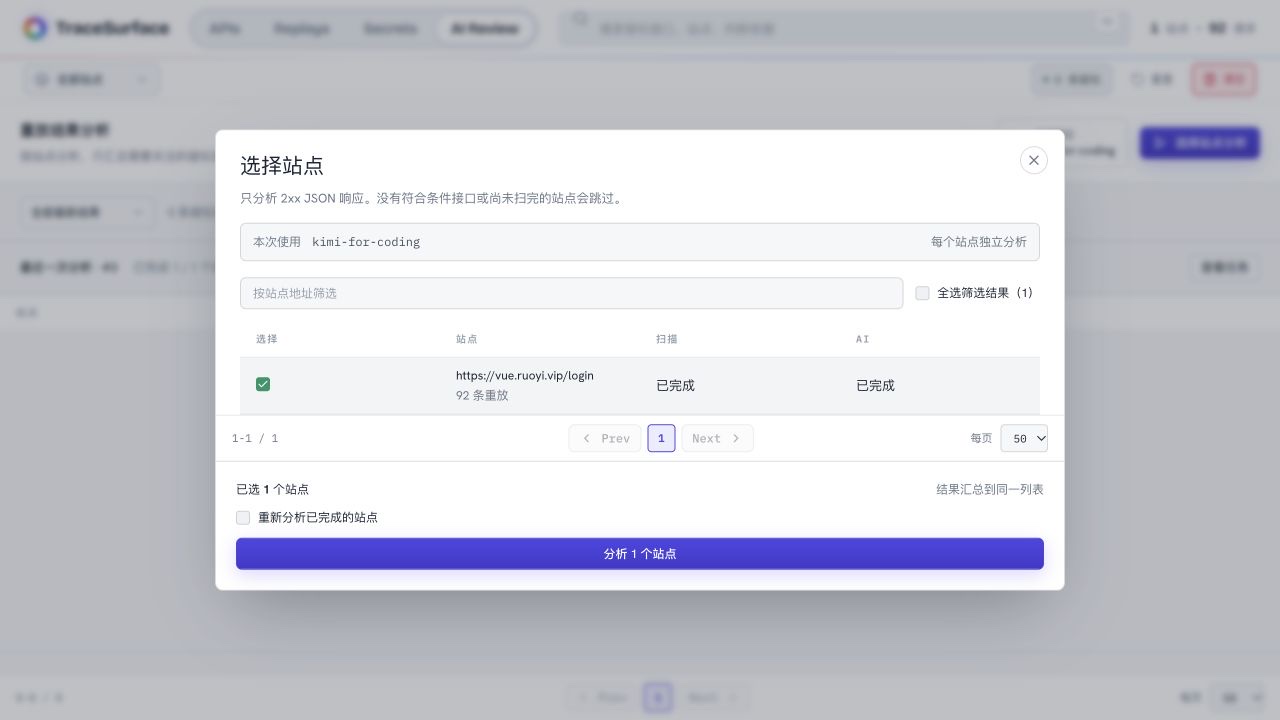Open the 每页 50 page-size dropdown
The width and height of the screenshot is (1280, 720).
(1024, 438)
